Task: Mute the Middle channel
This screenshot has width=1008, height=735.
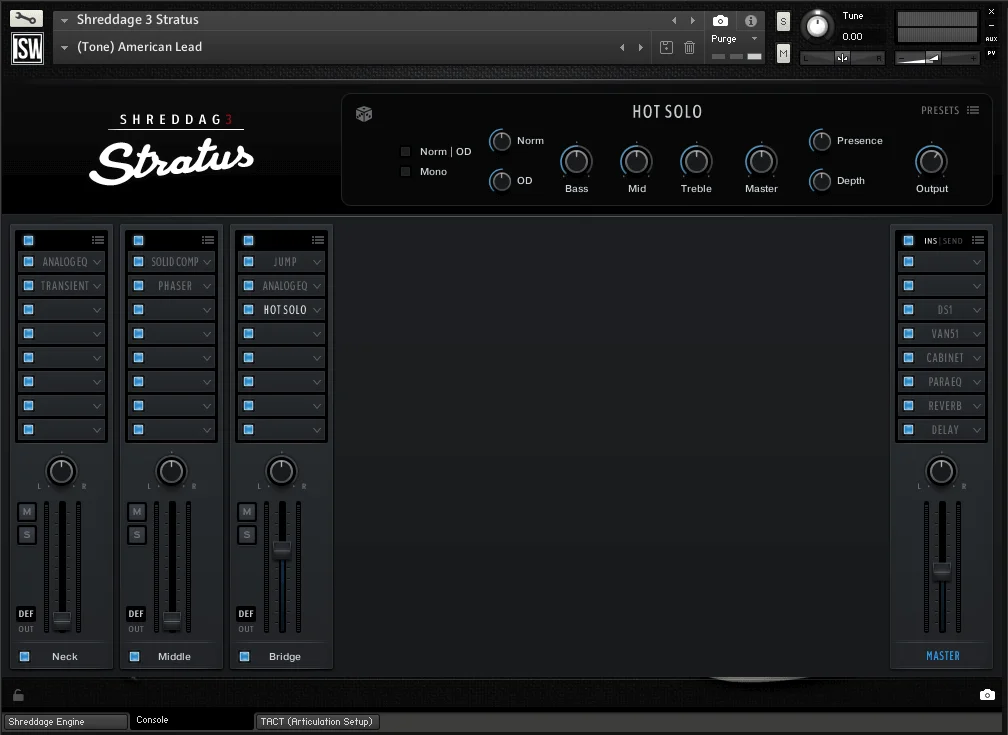Action: click(x=136, y=512)
